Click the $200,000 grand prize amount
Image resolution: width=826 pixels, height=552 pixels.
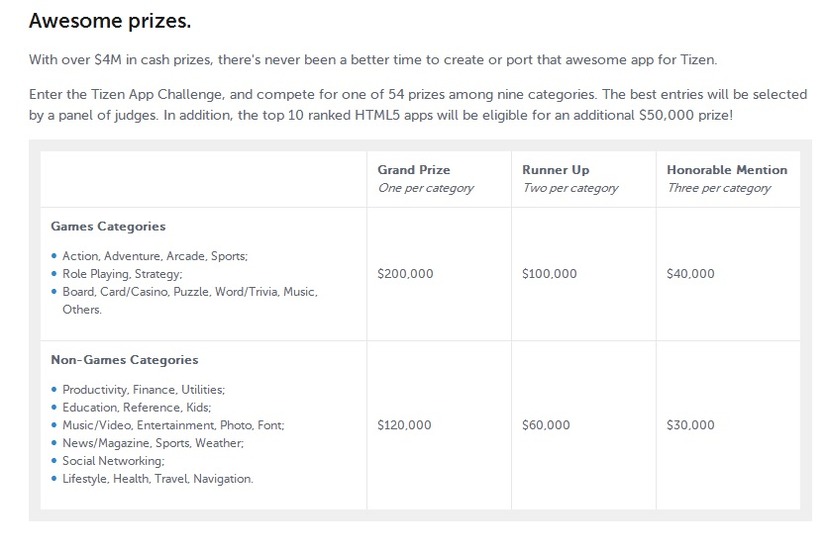coord(405,273)
